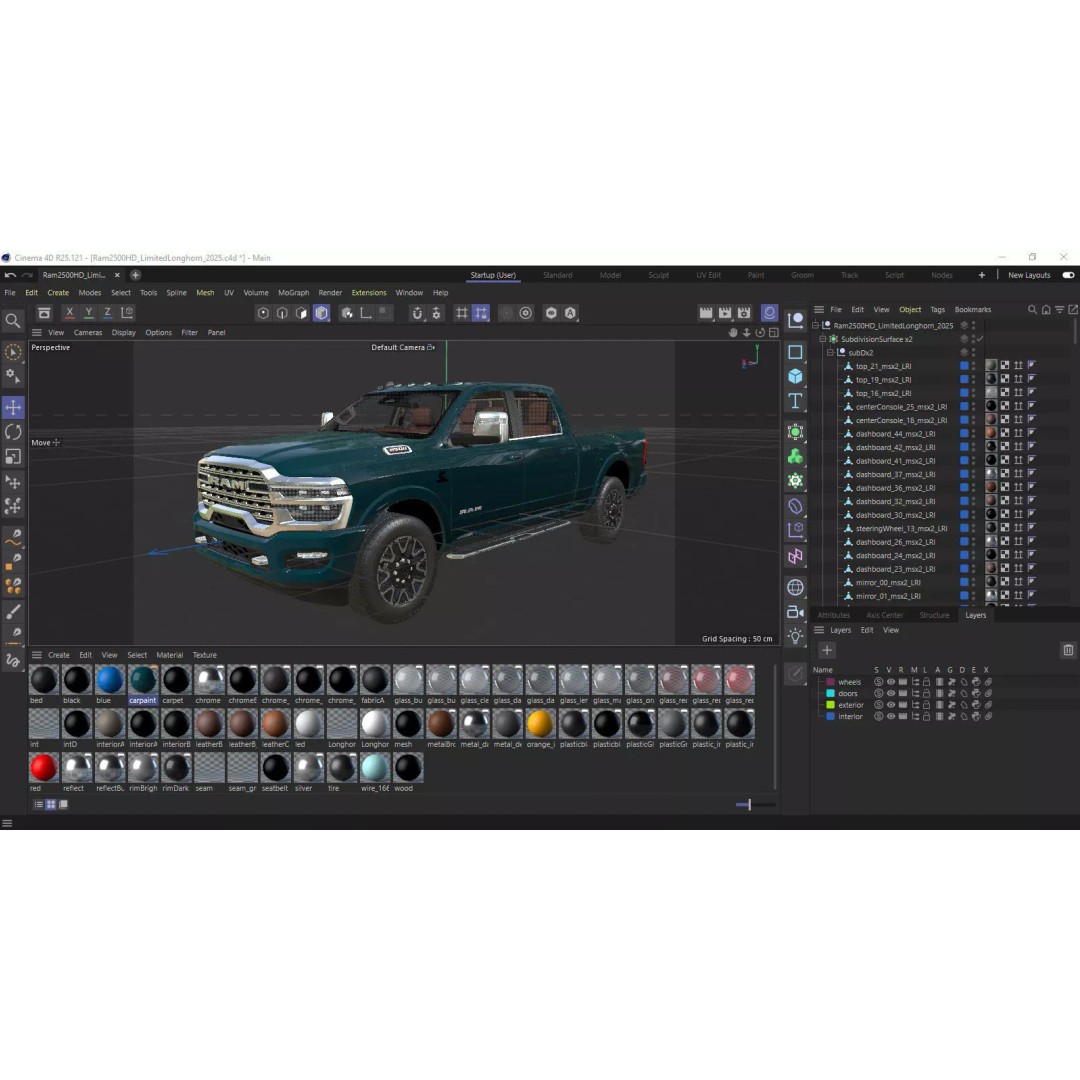Select the orange_i material thumbnail
Viewport: 1080px width, 1080px height.
540,725
